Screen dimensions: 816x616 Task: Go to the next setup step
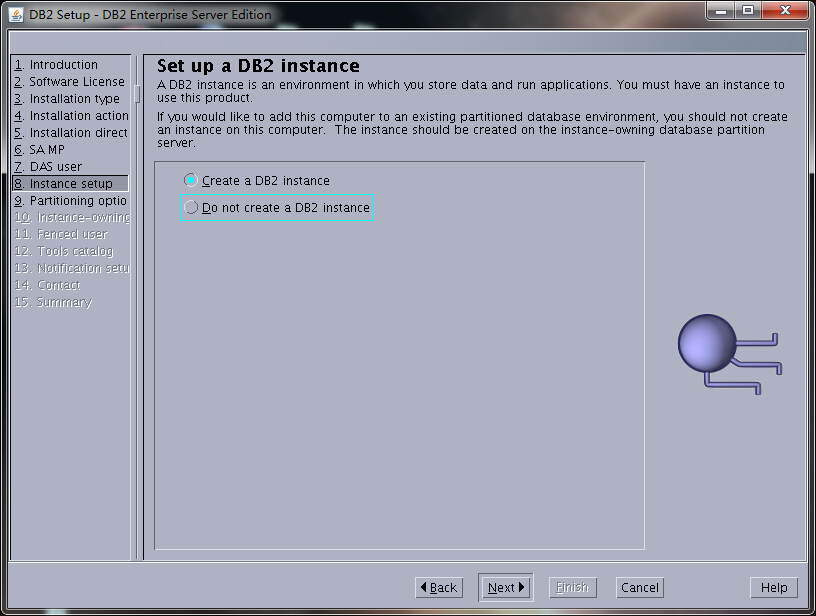[506, 587]
